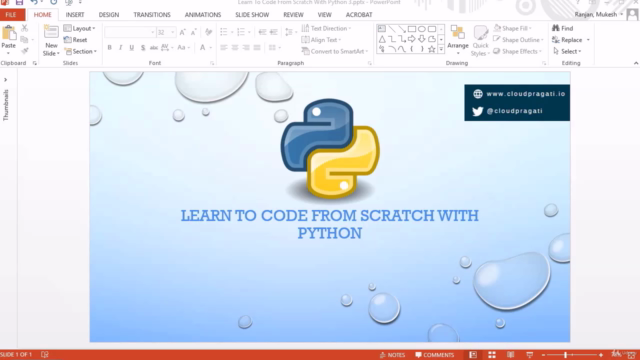Click the zoom in plus button
The image size is (640, 360).
[x=601, y=355]
